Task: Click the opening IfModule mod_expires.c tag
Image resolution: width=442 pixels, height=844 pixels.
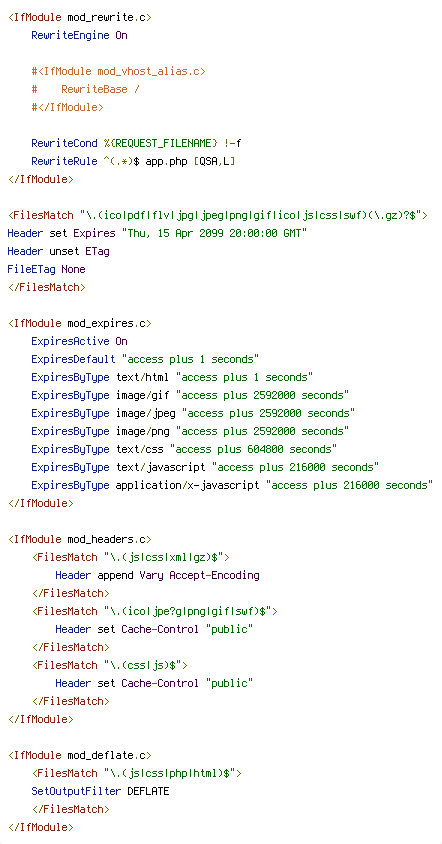Action: (x=80, y=323)
